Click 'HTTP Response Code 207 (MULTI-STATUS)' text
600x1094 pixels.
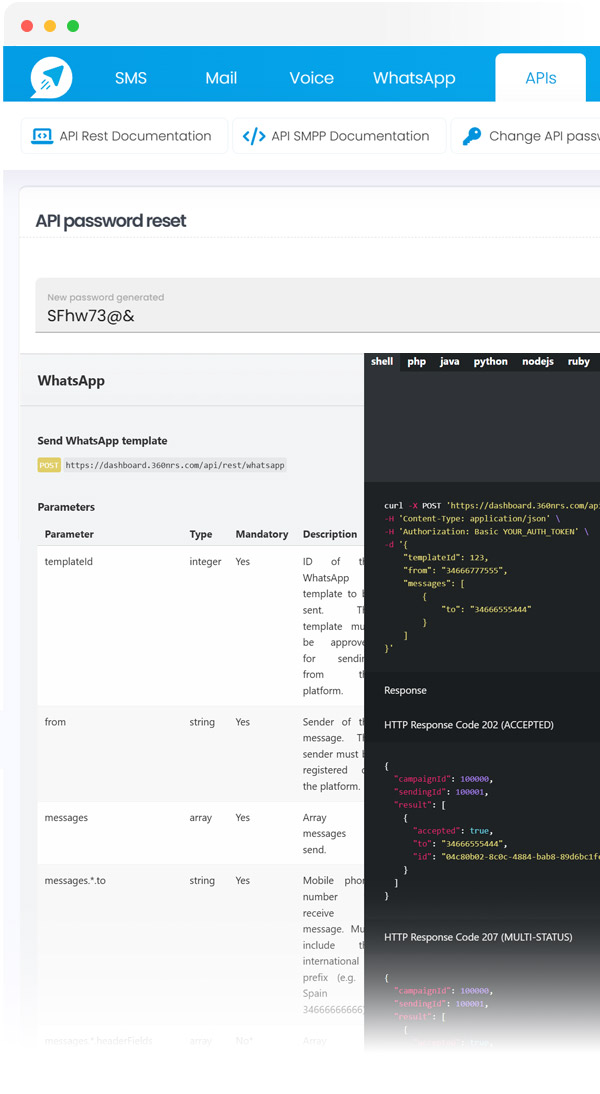[478, 937]
